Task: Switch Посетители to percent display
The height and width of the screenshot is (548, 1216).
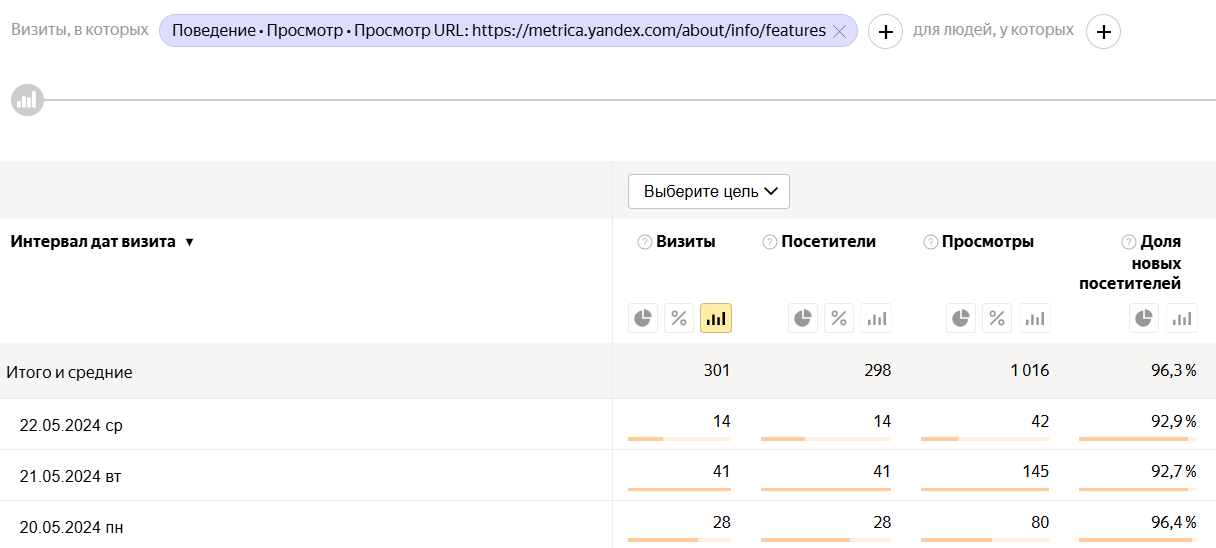Action: click(x=839, y=318)
